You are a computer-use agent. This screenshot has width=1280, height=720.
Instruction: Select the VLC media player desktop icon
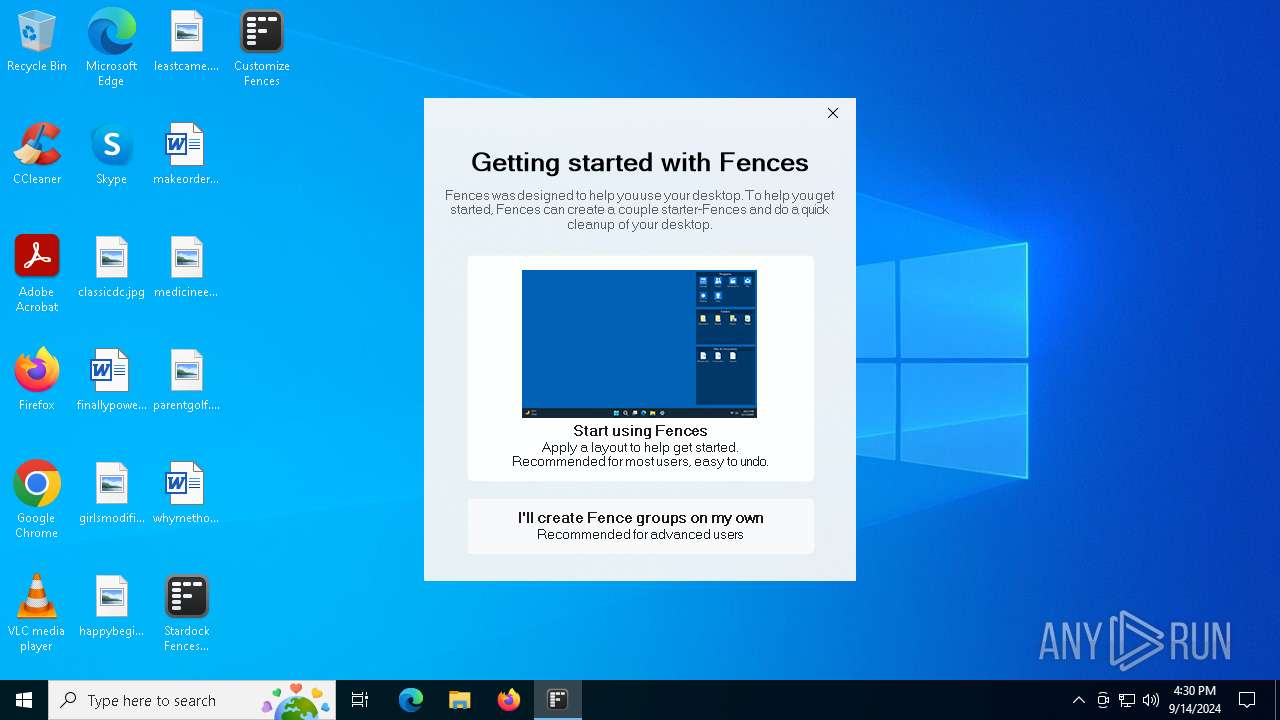coord(37,613)
